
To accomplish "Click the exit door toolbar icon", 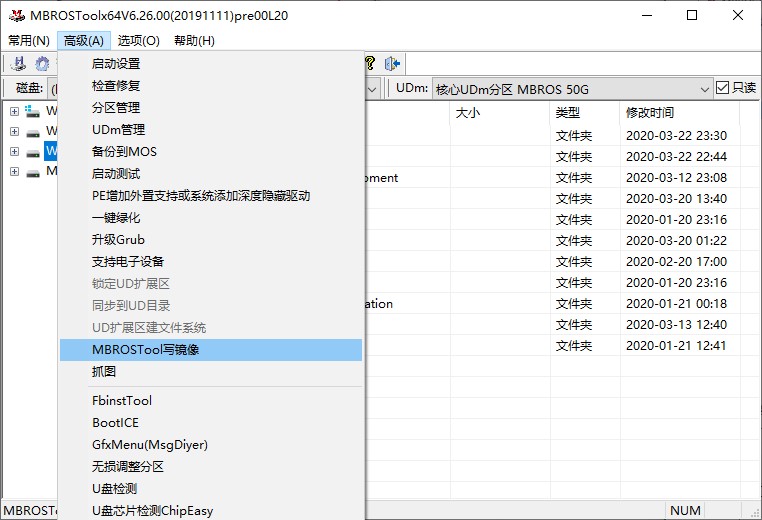I will 392,63.
